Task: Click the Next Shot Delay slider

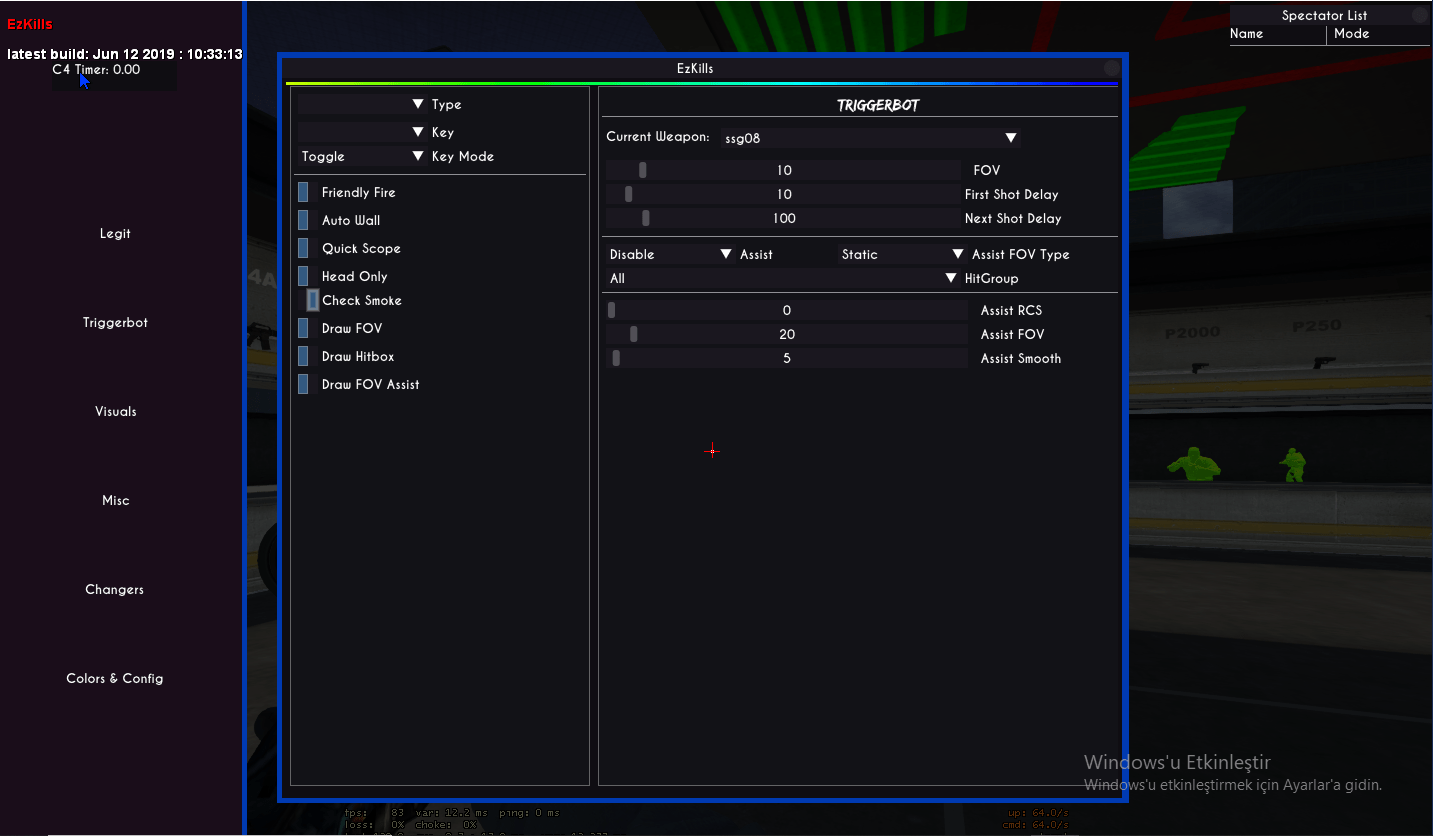Action: click(x=784, y=218)
